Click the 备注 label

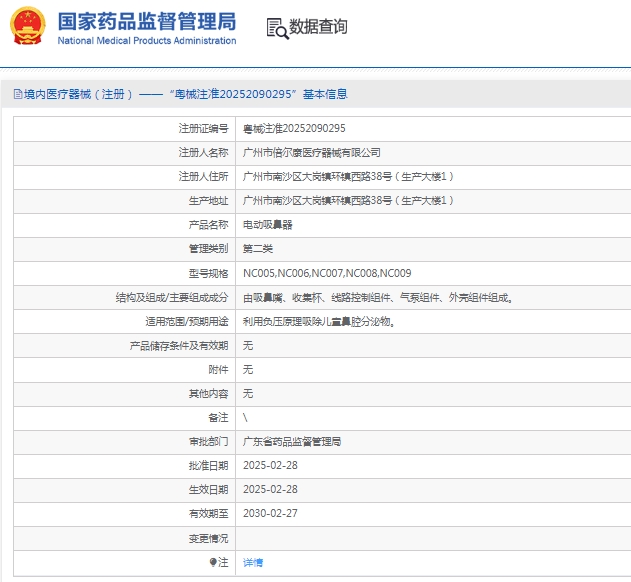[x=219, y=418]
